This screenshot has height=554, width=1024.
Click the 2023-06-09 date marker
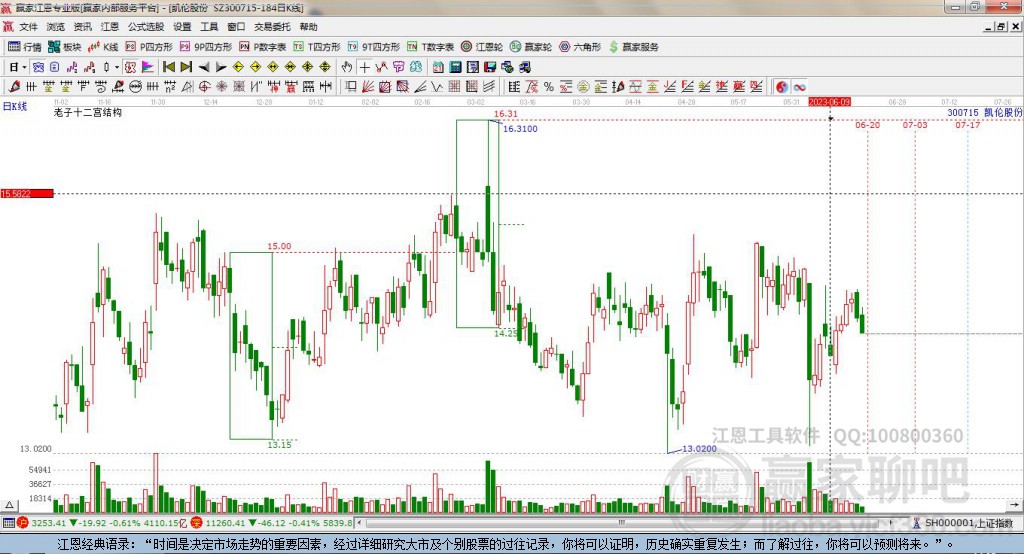click(829, 102)
